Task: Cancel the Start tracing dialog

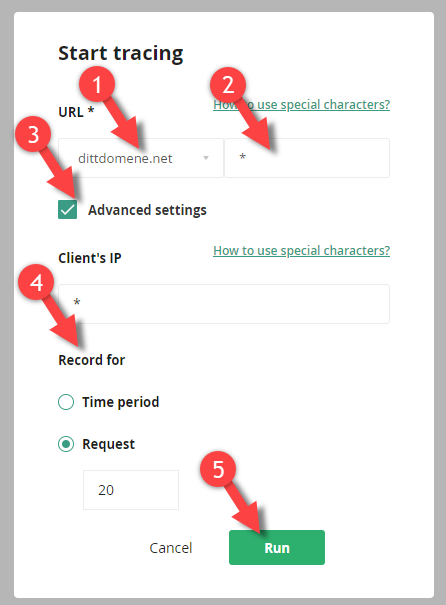Action: (171, 548)
